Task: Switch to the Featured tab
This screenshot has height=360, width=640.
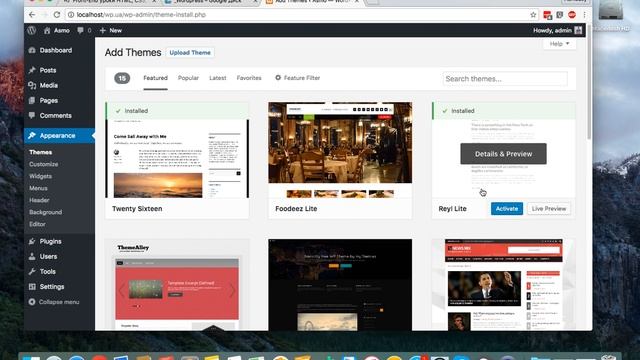Action: 155,78
